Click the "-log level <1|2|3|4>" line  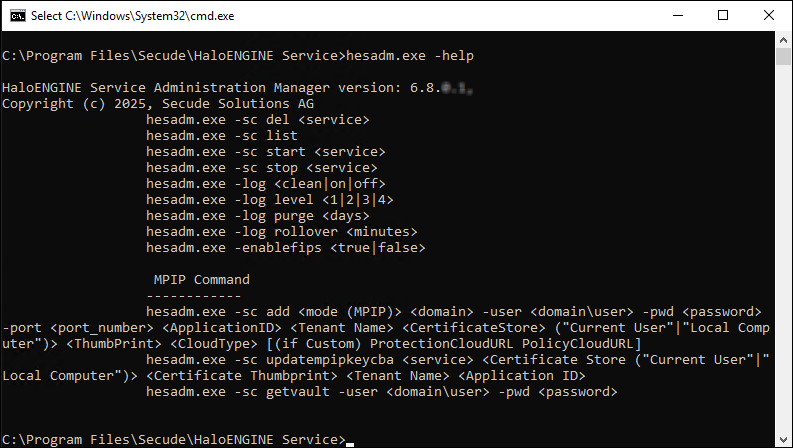tap(269, 199)
